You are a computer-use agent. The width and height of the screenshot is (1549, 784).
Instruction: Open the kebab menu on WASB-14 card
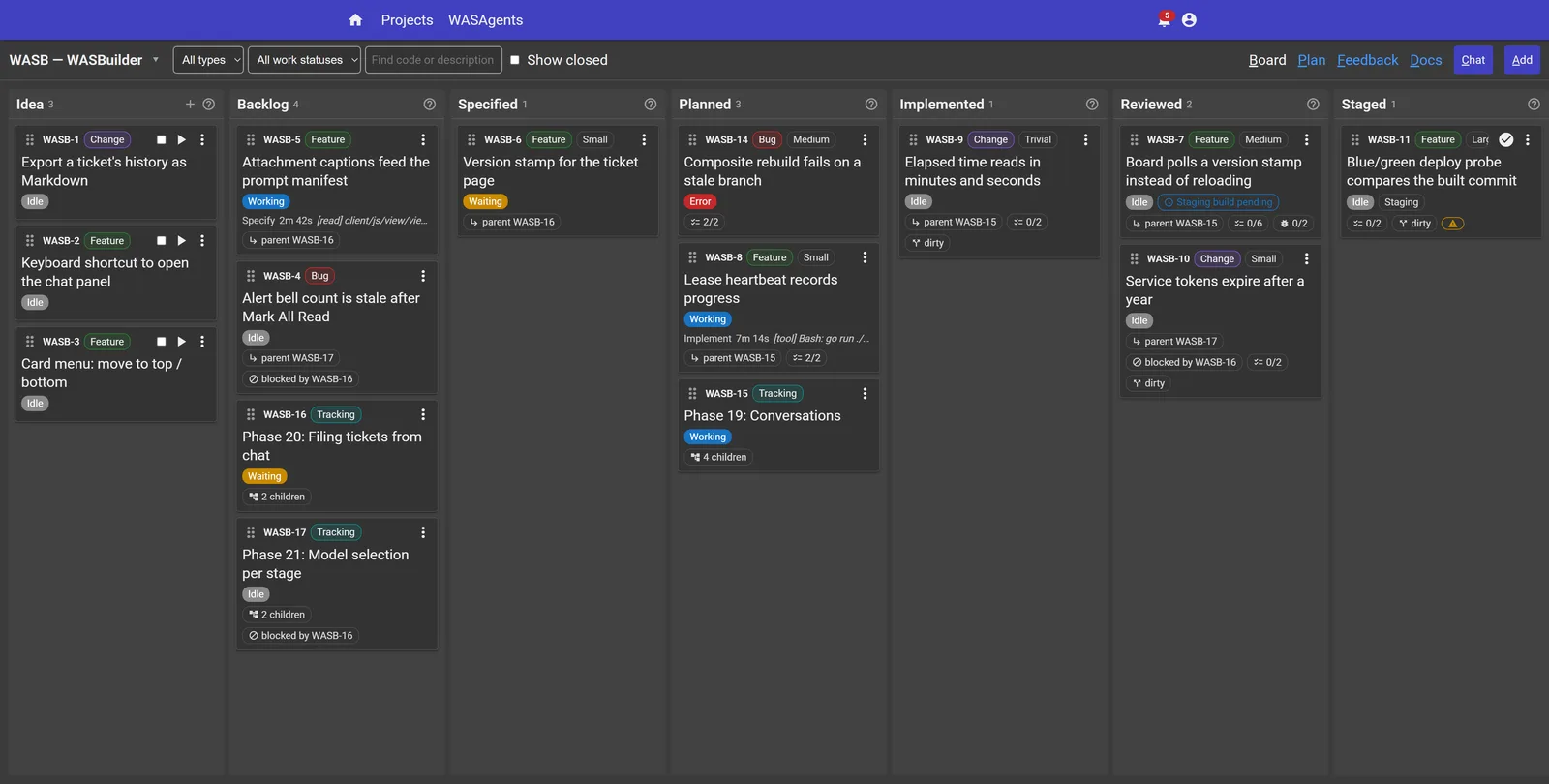click(865, 140)
